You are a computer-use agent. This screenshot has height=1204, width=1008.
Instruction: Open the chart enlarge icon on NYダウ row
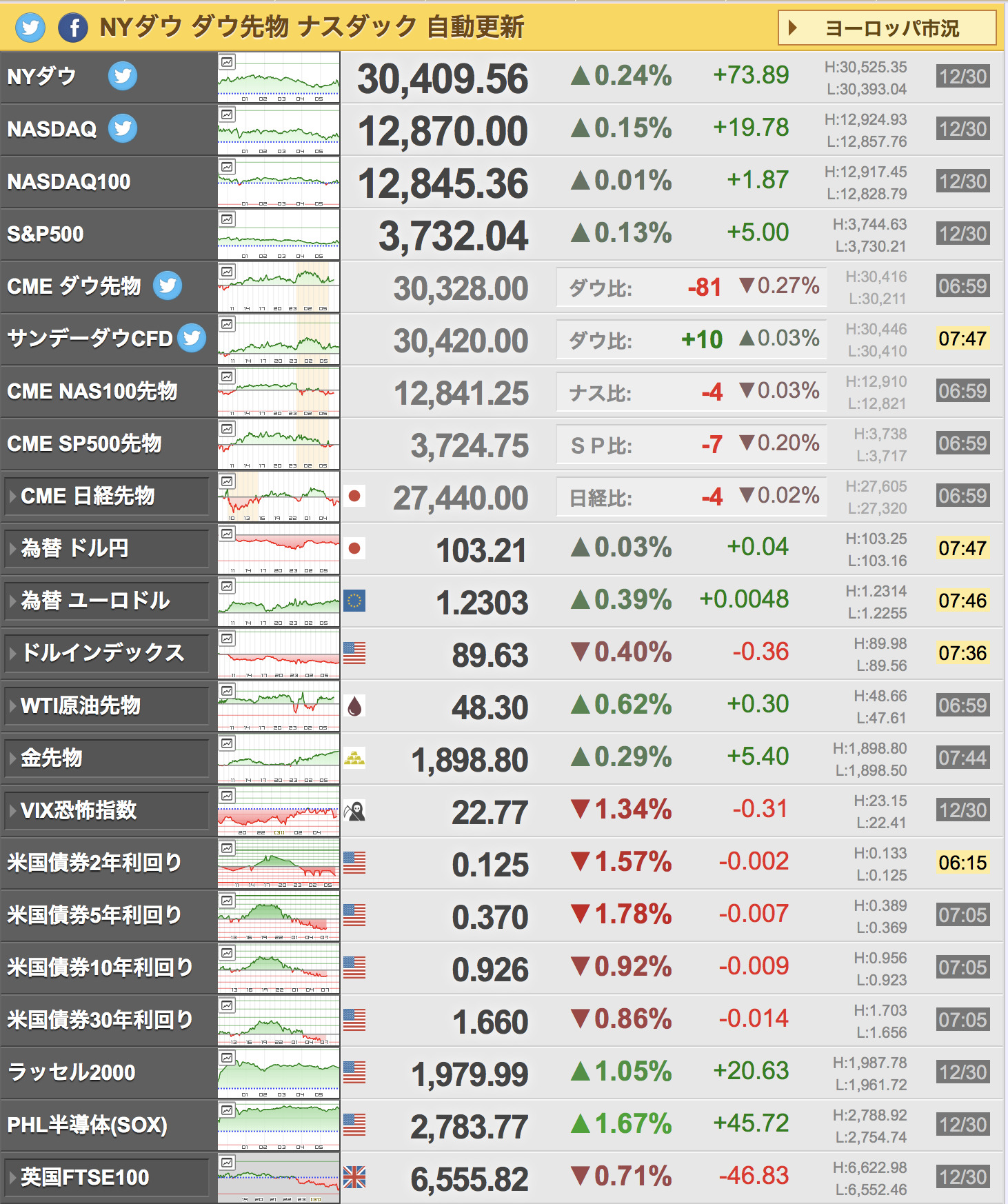227,62
